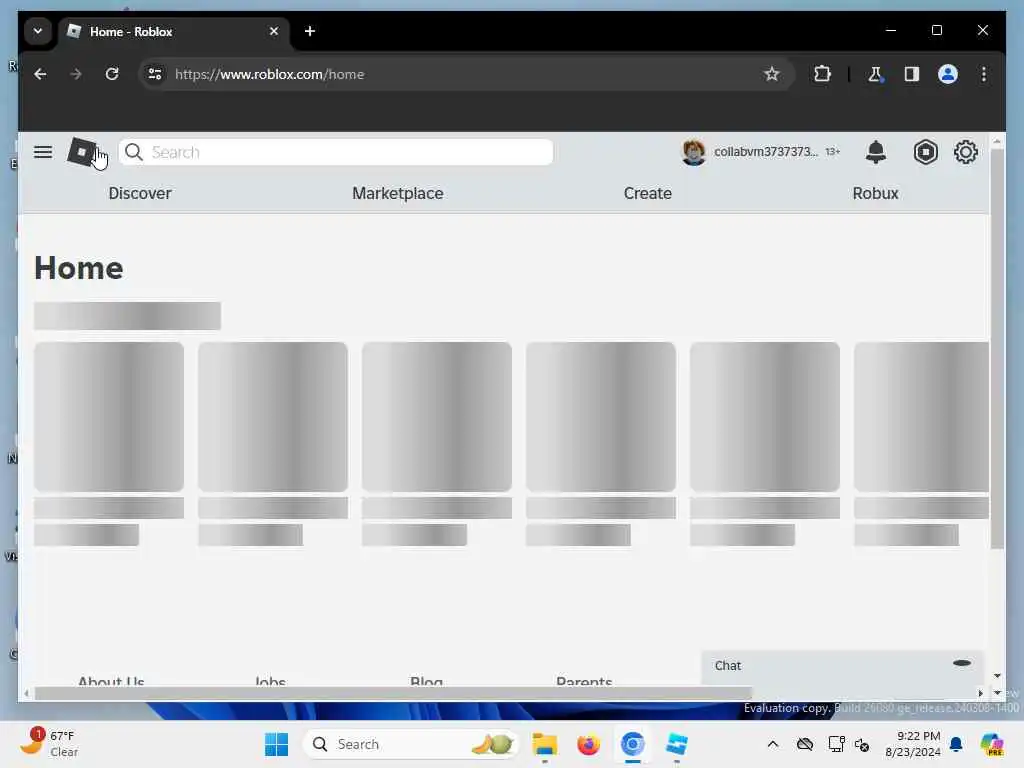Open the Create page
The height and width of the screenshot is (768, 1024).
click(647, 193)
